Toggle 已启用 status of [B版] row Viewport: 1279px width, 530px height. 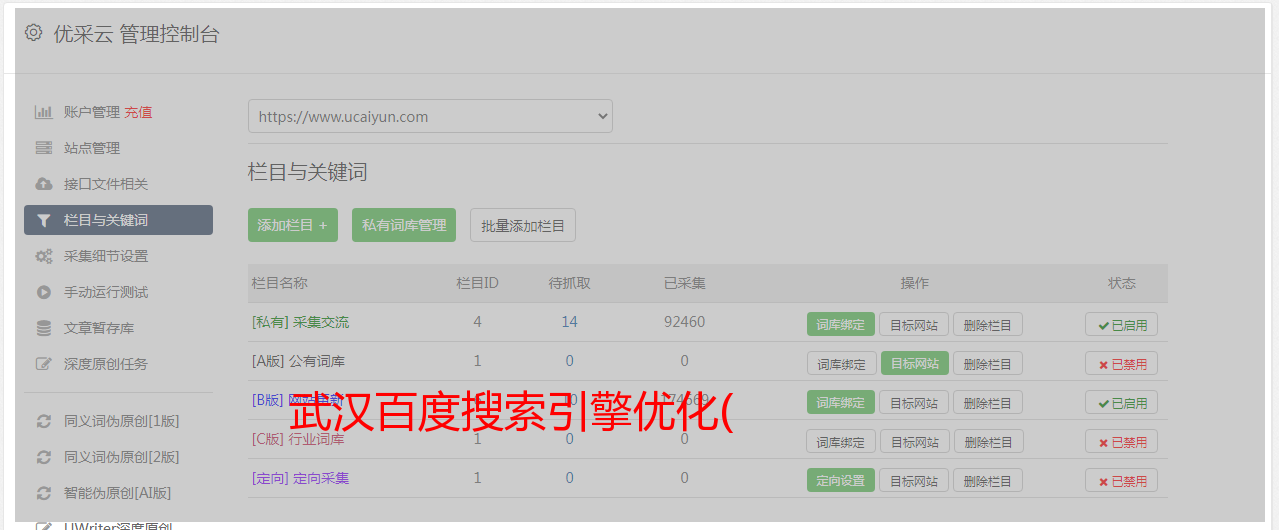click(1122, 402)
